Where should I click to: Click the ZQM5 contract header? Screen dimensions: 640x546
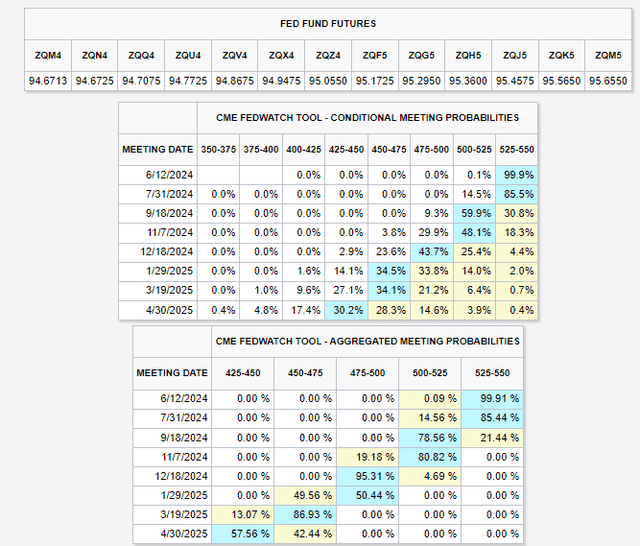tap(608, 55)
